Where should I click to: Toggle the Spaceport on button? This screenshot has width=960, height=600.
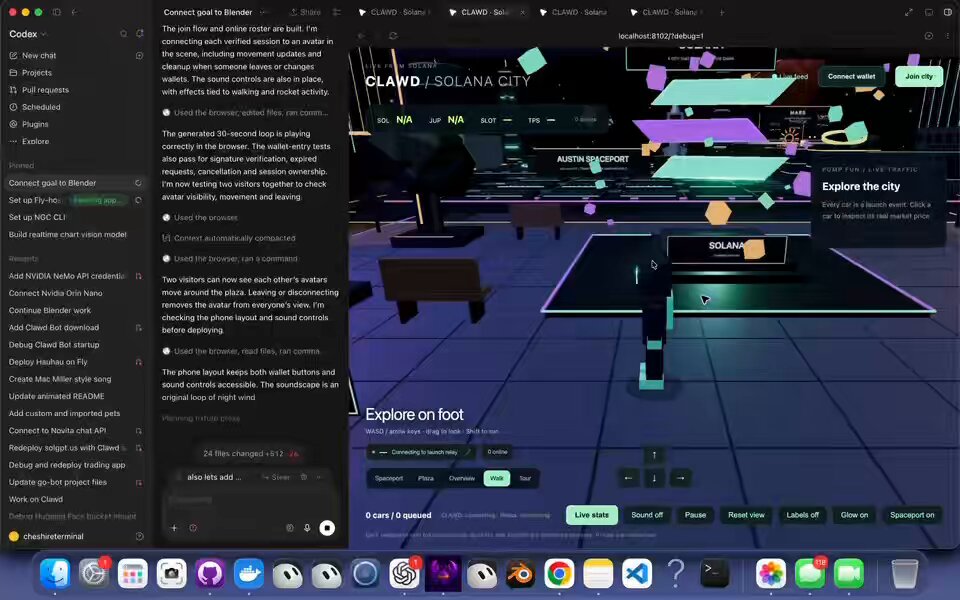click(x=912, y=515)
